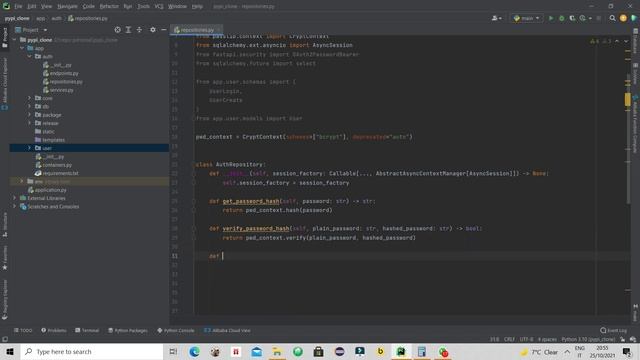Expand the package folder
Viewport: 640px width, 360px height.
(x=29, y=115)
